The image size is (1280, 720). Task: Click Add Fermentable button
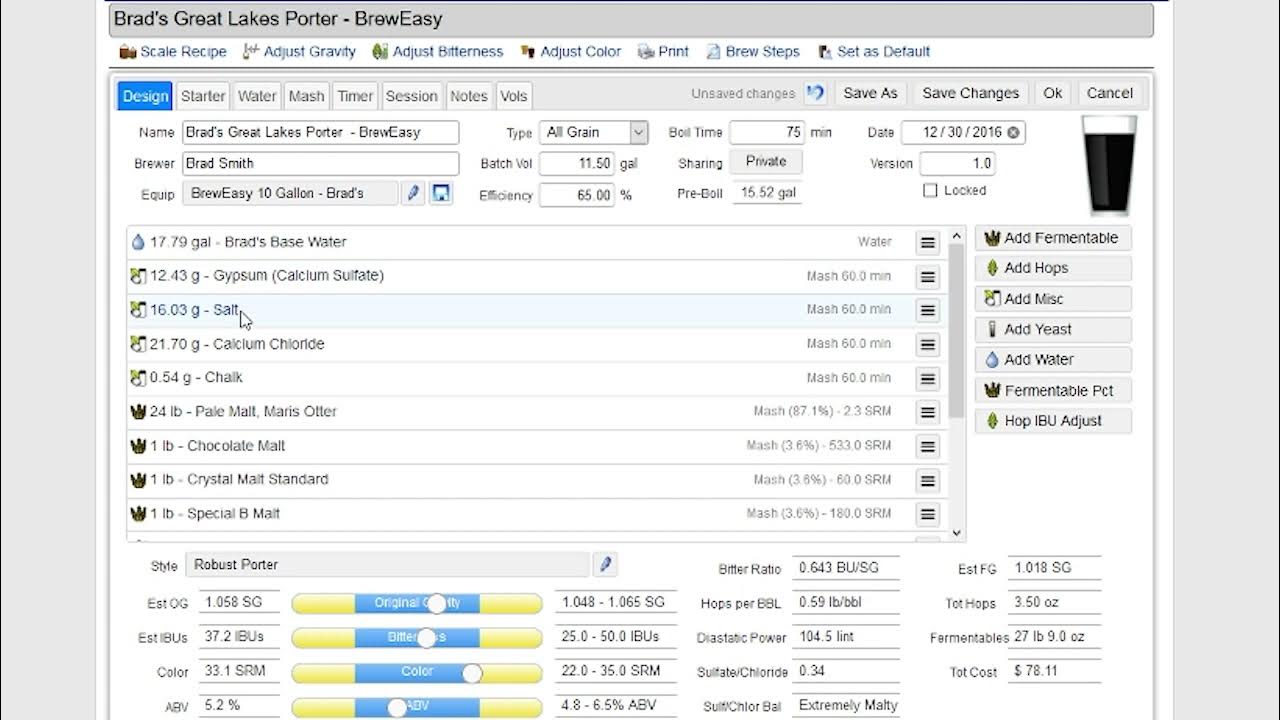tap(1053, 238)
